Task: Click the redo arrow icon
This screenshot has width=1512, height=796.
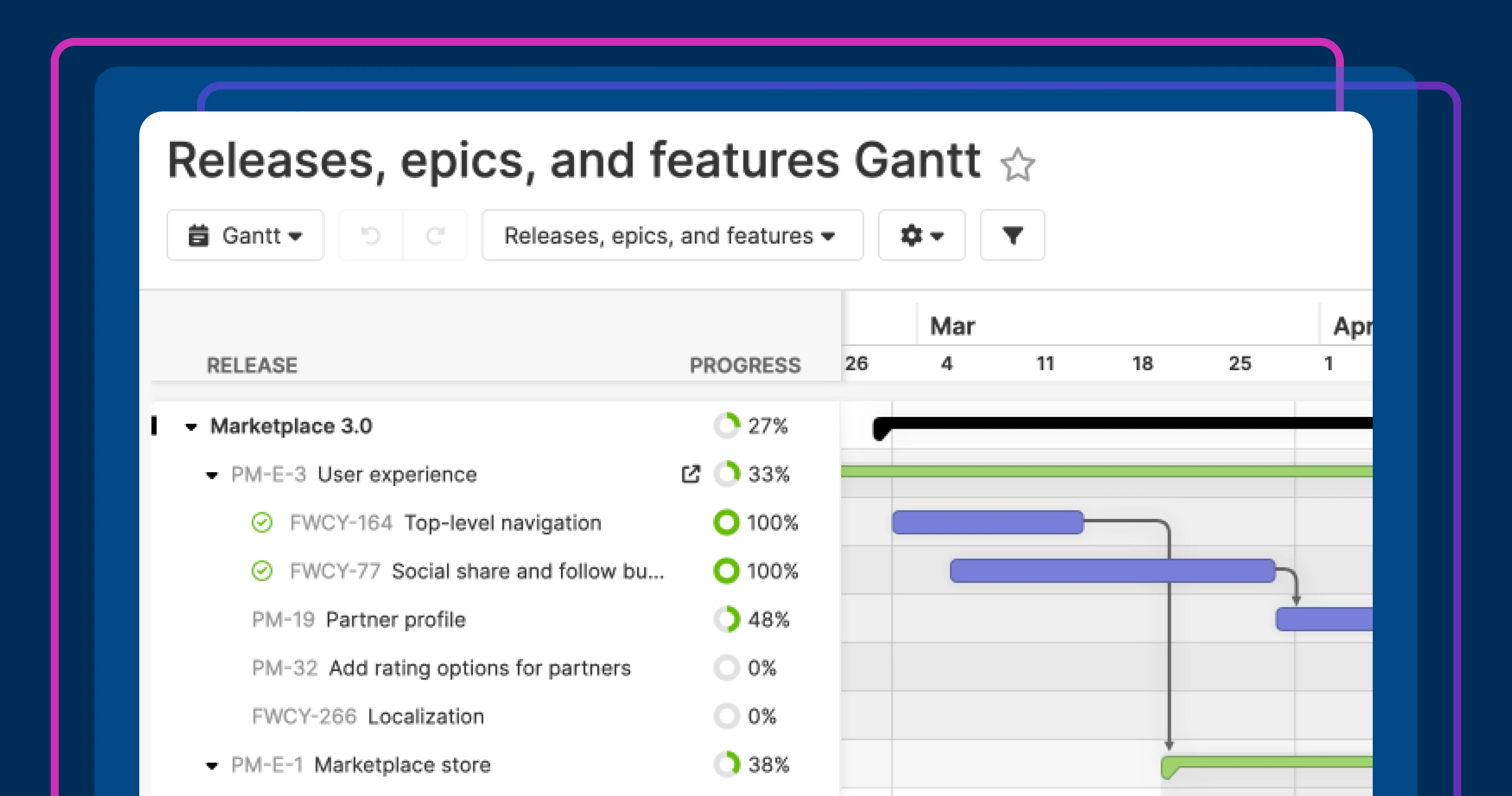Action: 435,236
